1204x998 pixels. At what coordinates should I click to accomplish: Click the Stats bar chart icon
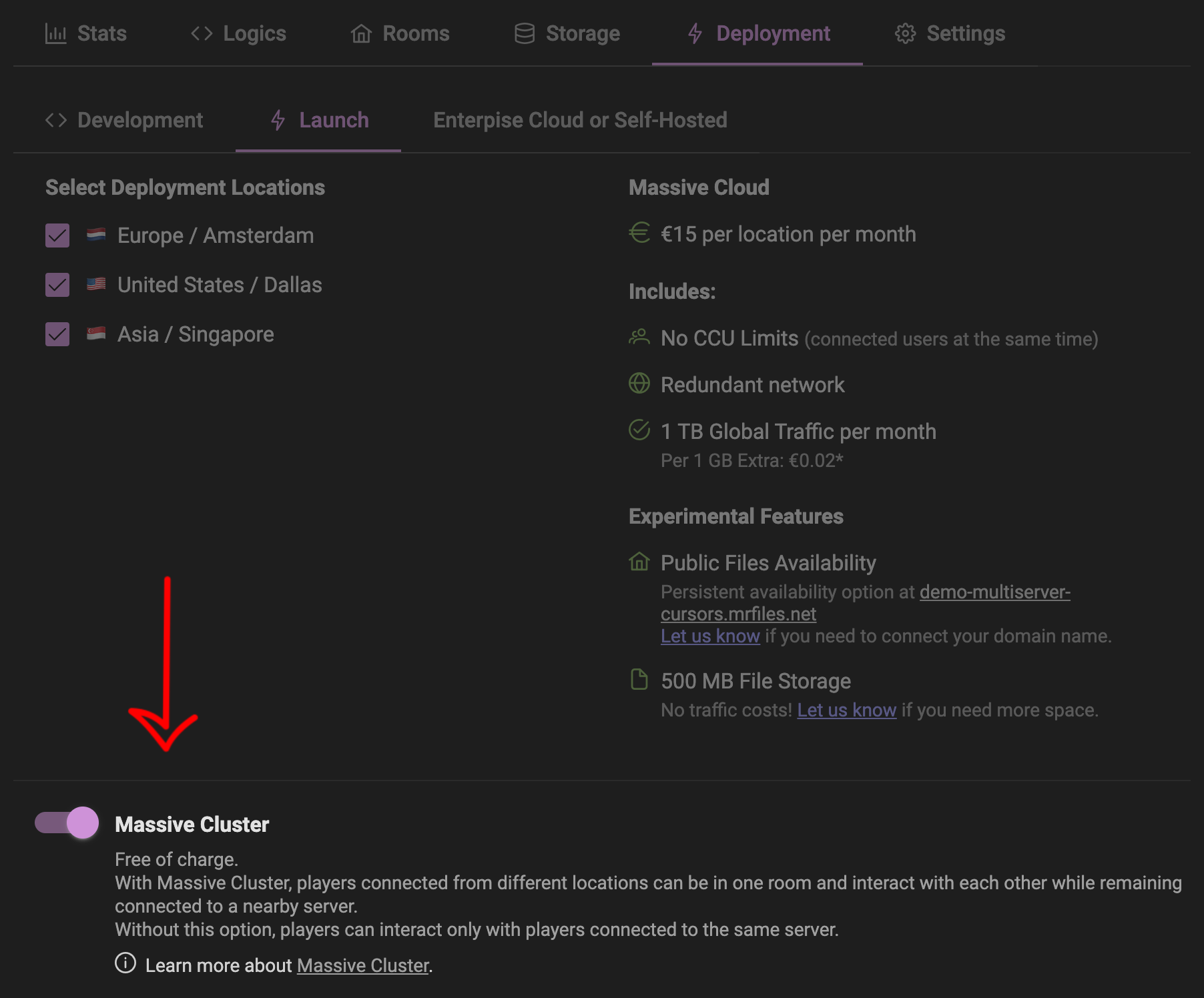click(x=56, y=33)
